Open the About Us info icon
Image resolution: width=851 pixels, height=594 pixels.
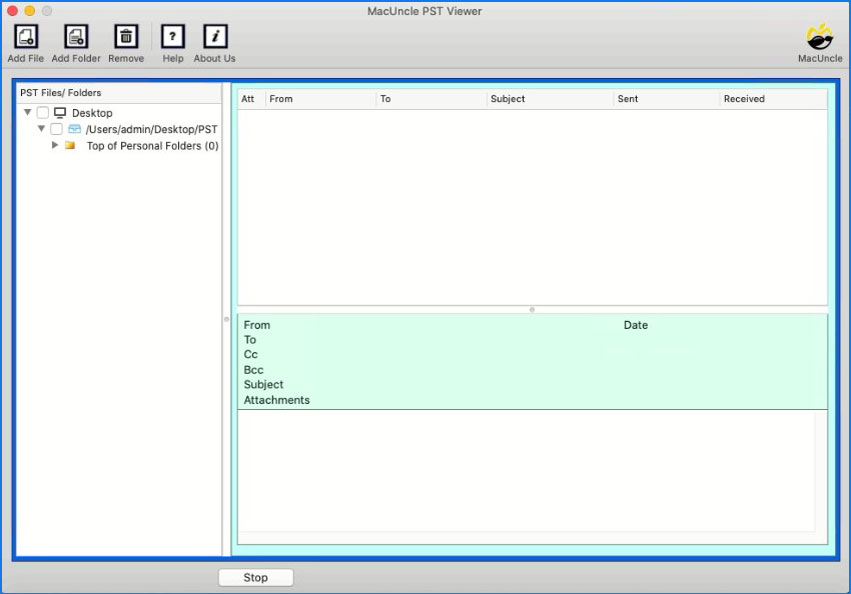click(x=215, y=38)
